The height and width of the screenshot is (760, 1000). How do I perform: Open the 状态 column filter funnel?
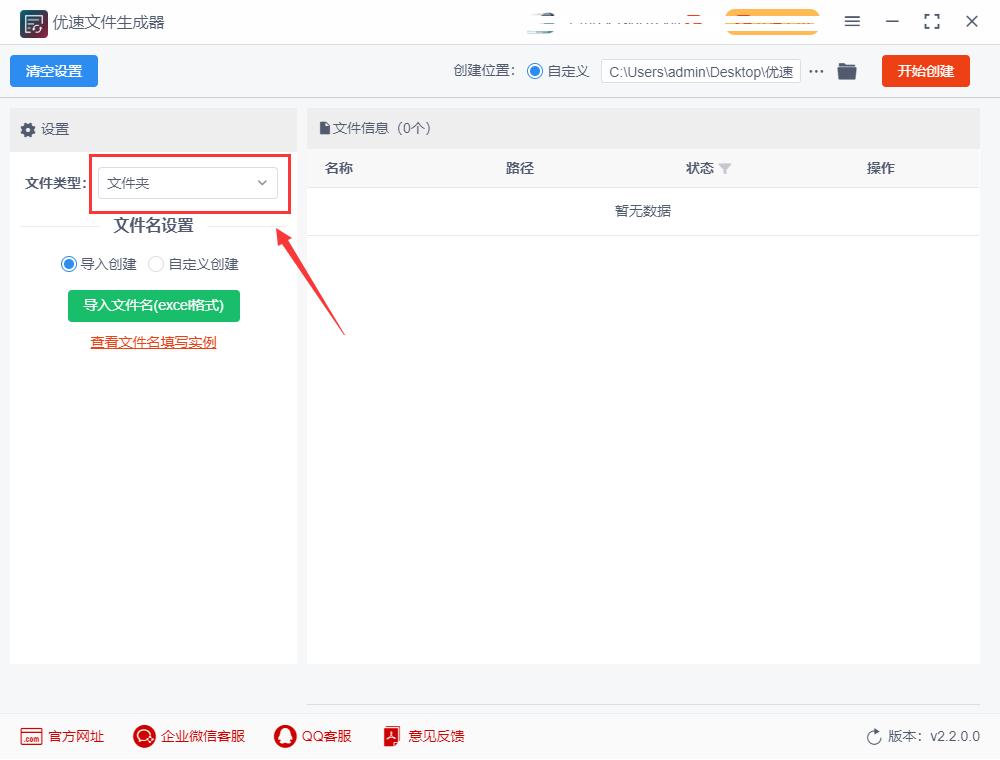pyautogui.click(x=723, y=168)
